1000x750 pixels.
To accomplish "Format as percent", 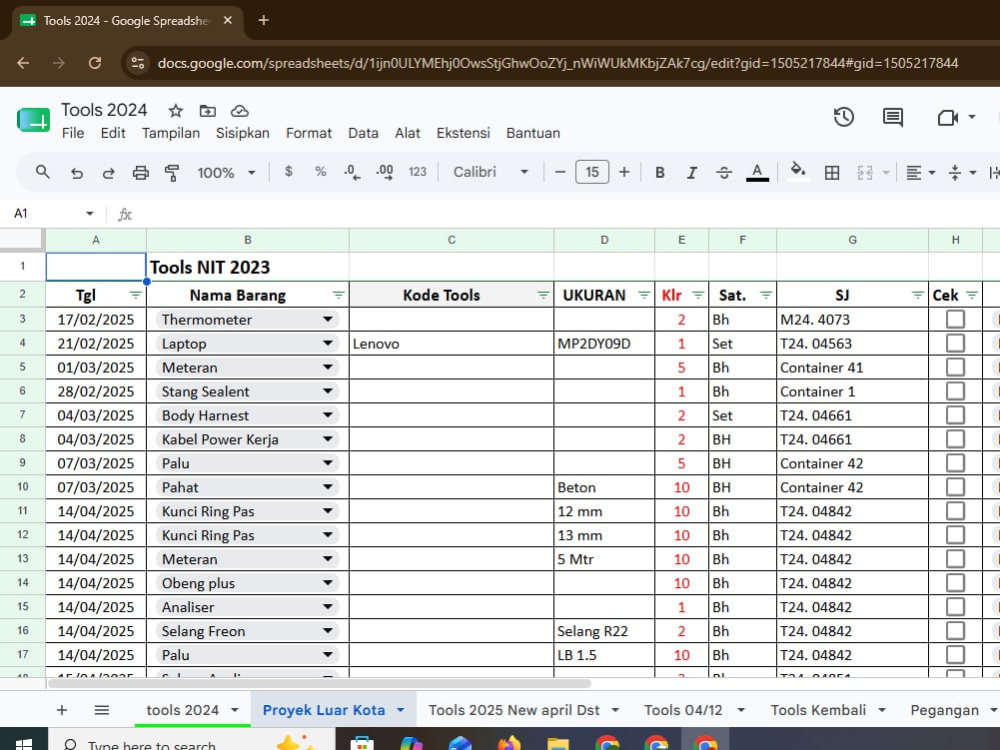I will 321,172.
